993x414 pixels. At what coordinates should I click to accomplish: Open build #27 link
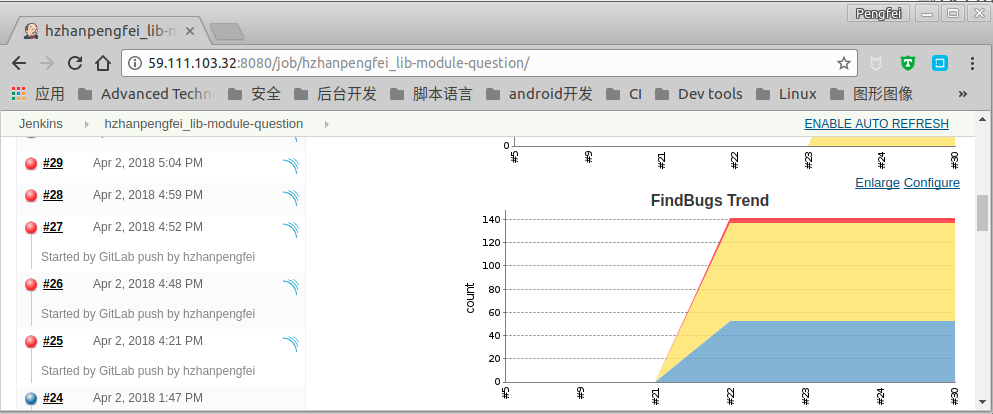click(53, 227)
